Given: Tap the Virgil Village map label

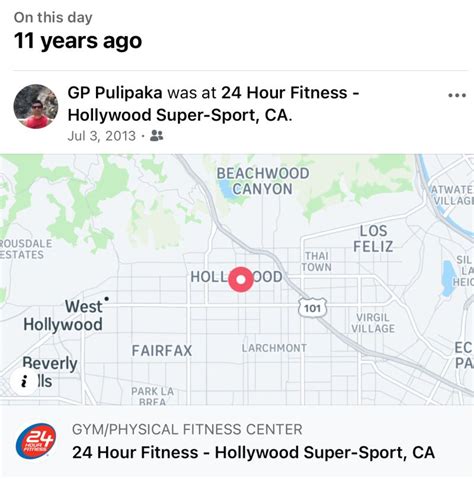Looking at the screenshot, I should click(x=373, y=323).
